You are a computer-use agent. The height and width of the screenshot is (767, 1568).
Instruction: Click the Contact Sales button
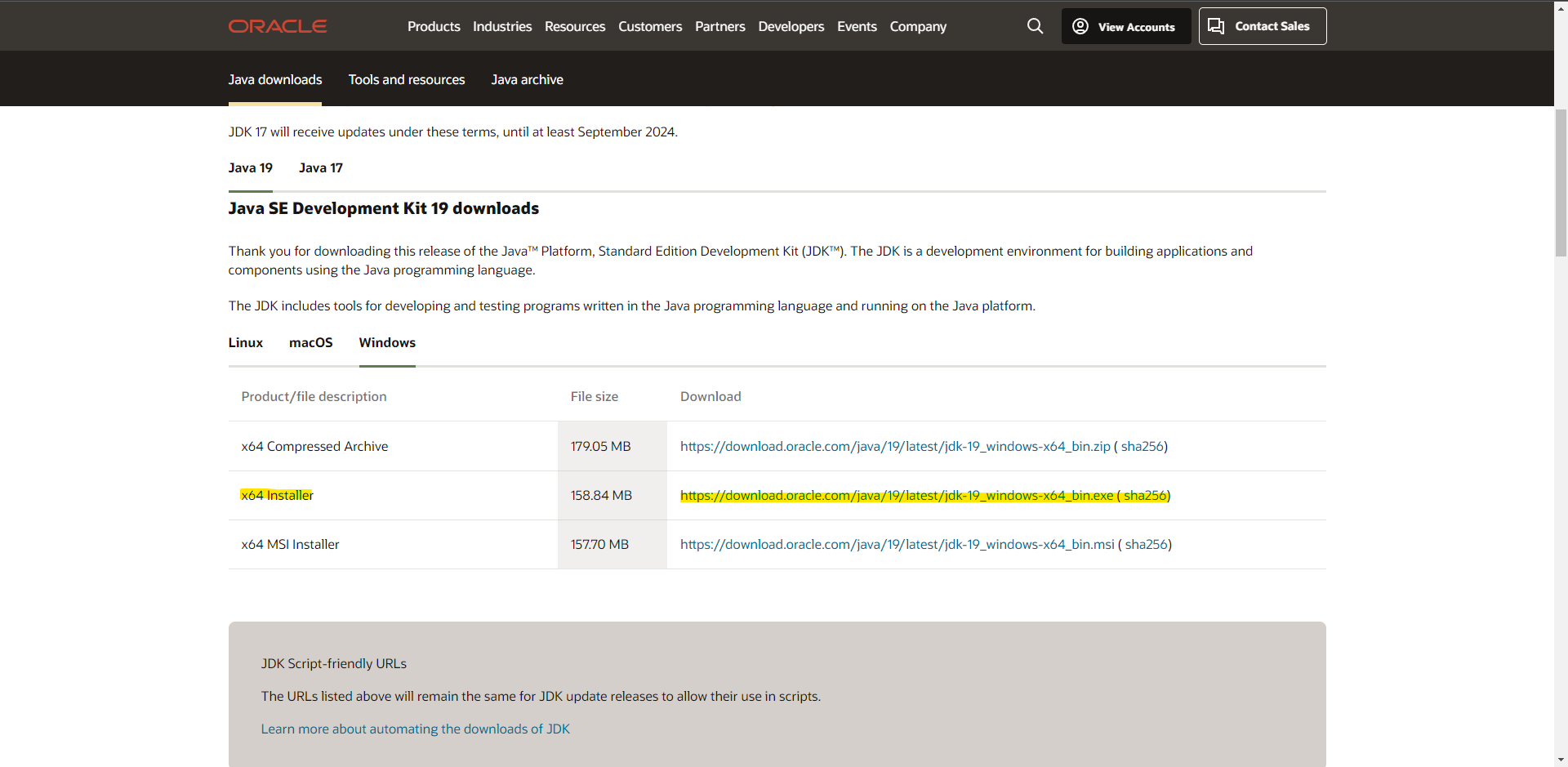(1262, 26)
